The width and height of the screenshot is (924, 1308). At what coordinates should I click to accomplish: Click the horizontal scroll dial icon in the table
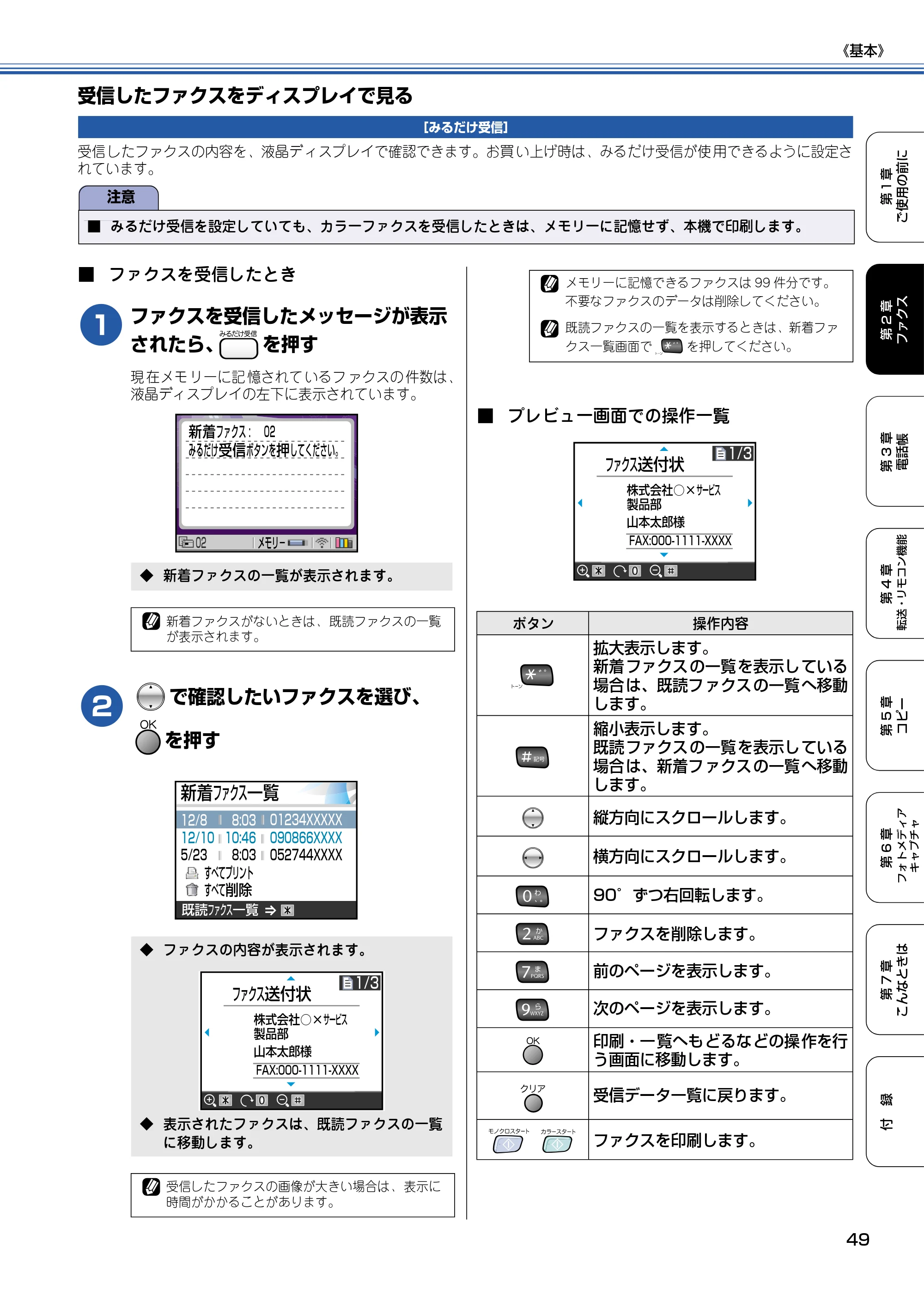533,858
